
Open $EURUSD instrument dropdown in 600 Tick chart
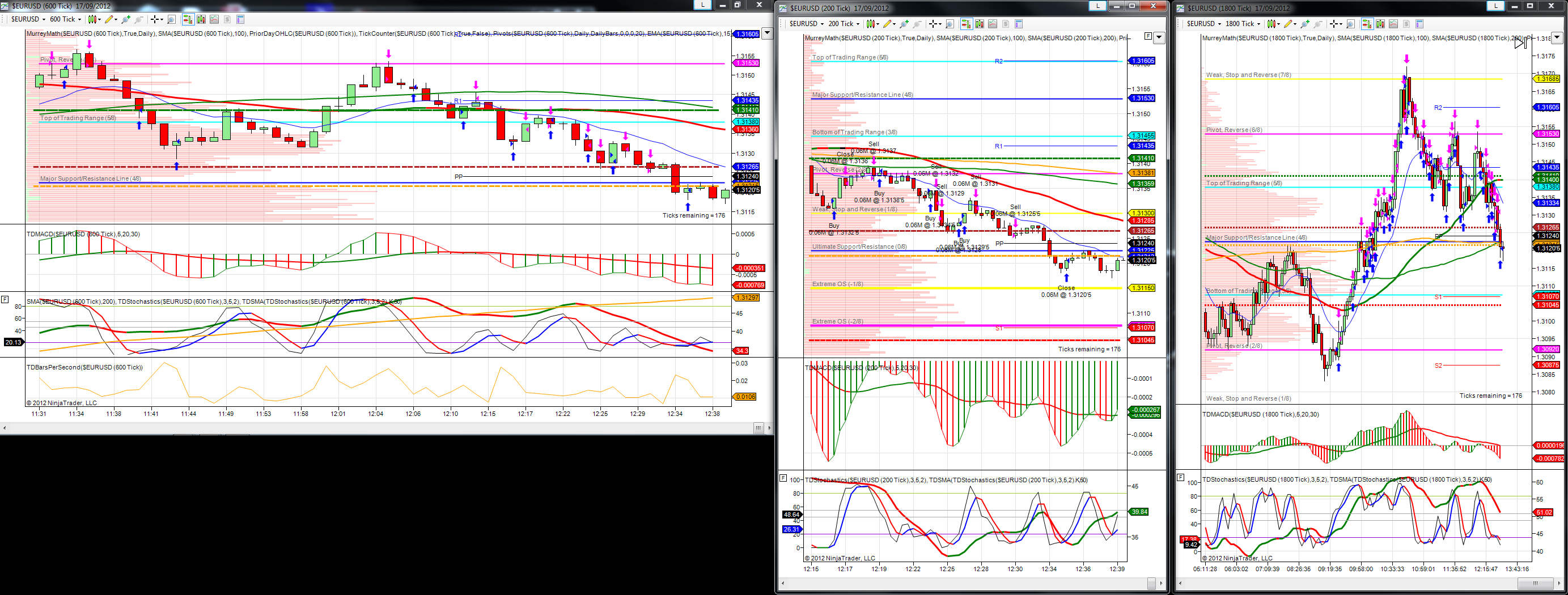pyautogui.click(x=28, y=19)
